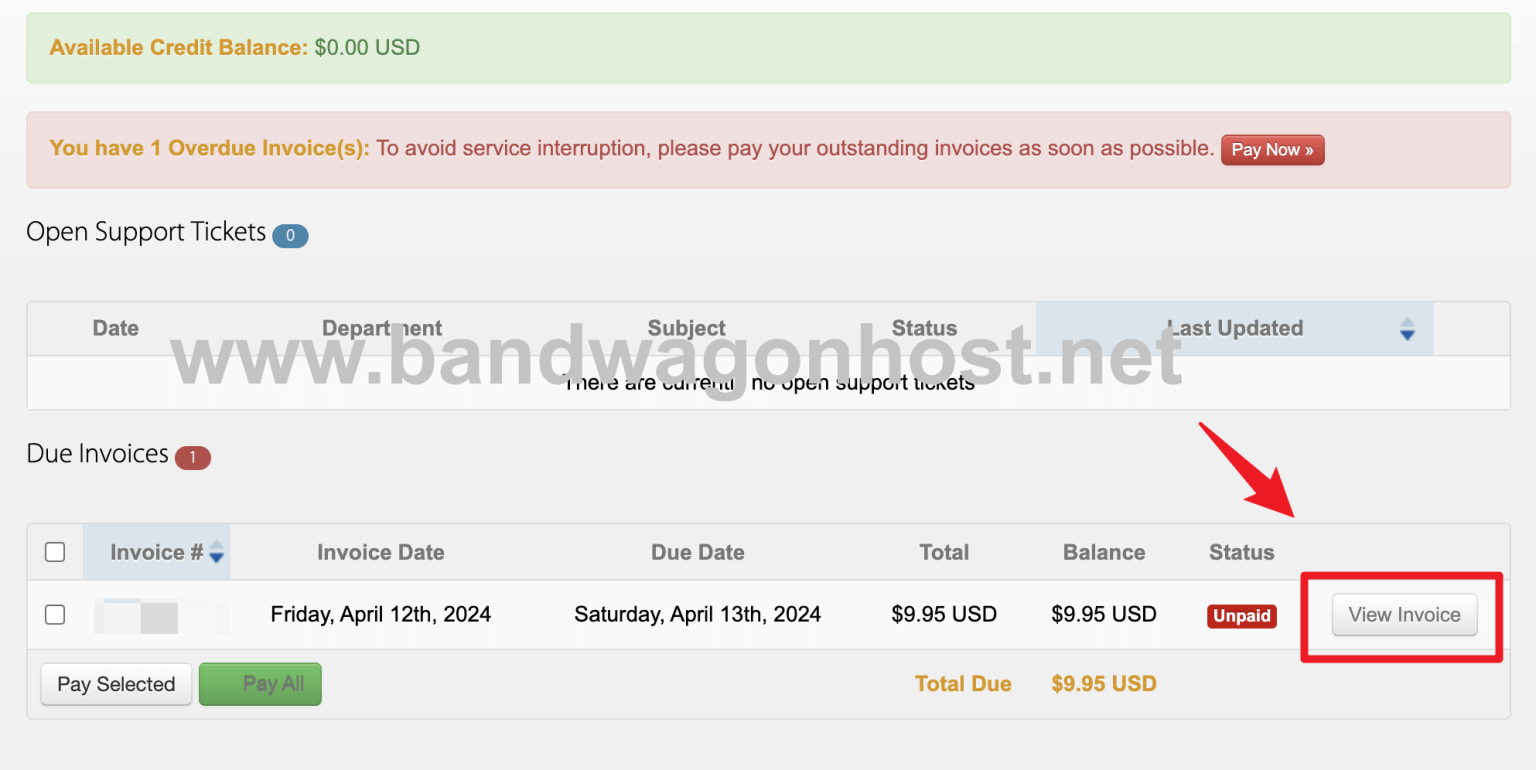Hit the green Pay All button
The width and height of the screenshot is (1536, 770).
click(260, 684)
